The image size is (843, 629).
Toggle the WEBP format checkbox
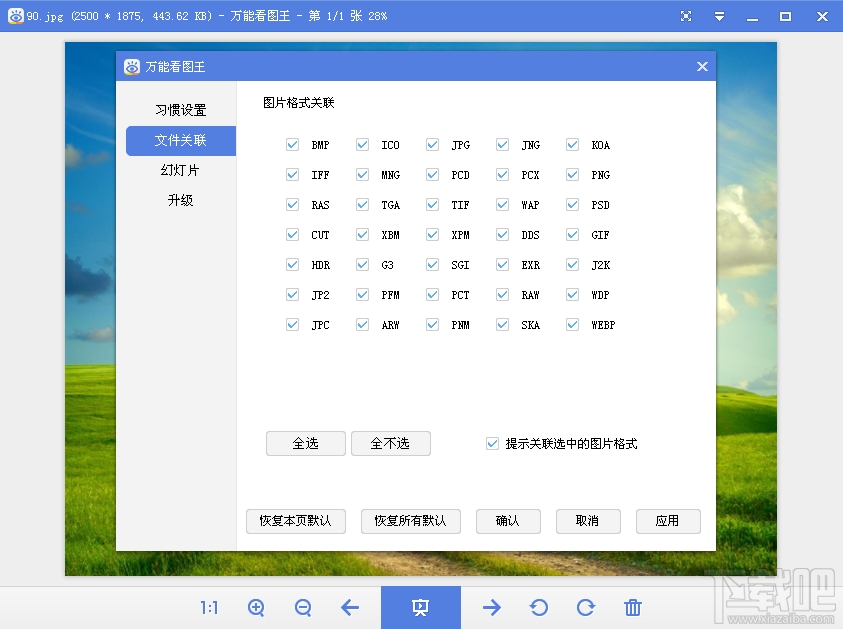[572, 325]
